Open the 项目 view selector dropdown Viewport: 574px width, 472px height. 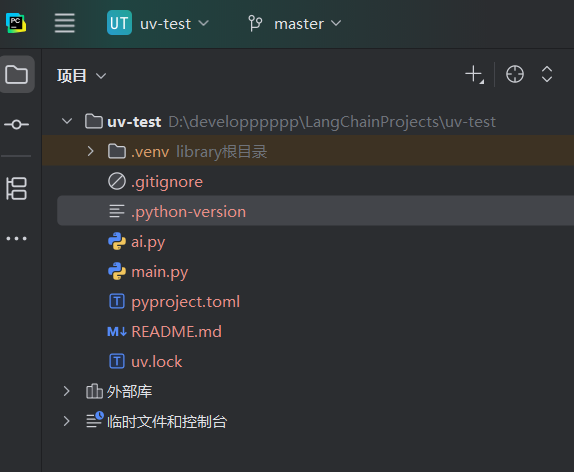[82, 76]
